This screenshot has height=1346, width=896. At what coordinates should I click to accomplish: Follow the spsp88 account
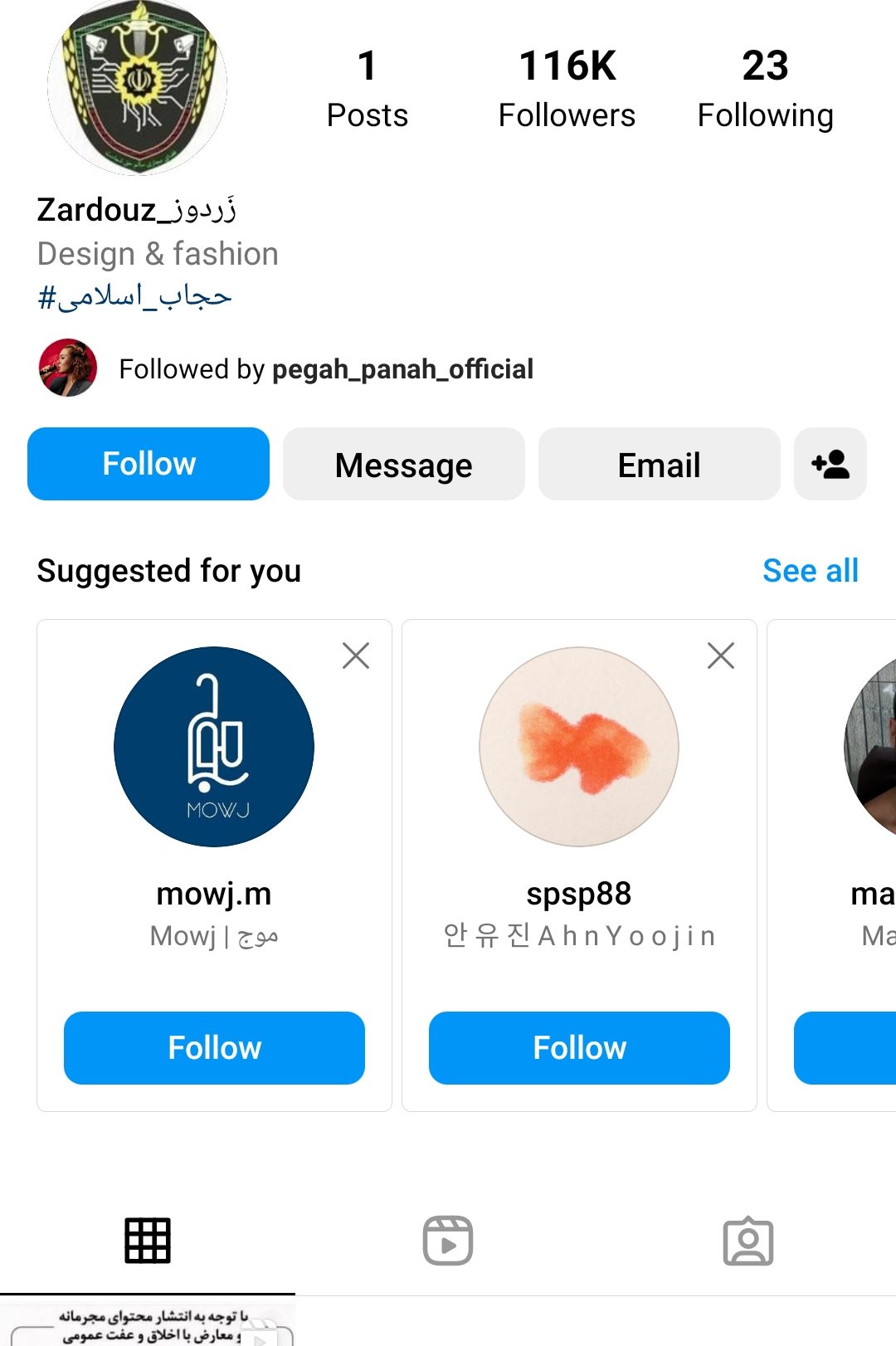tap(579, 1047)
